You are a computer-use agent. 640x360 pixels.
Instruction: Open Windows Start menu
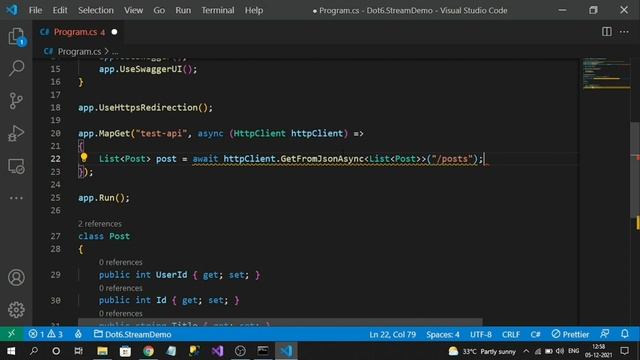[11, 351]
